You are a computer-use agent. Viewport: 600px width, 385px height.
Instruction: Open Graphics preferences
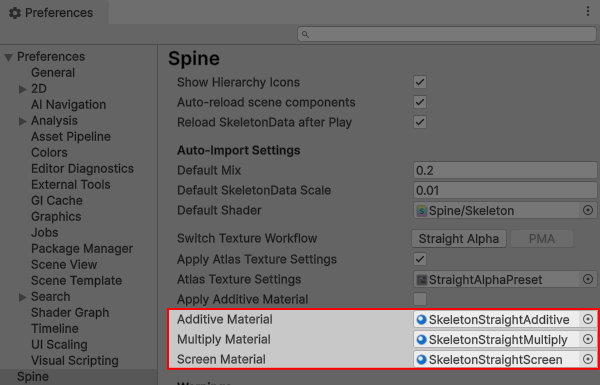pos(56,217)
